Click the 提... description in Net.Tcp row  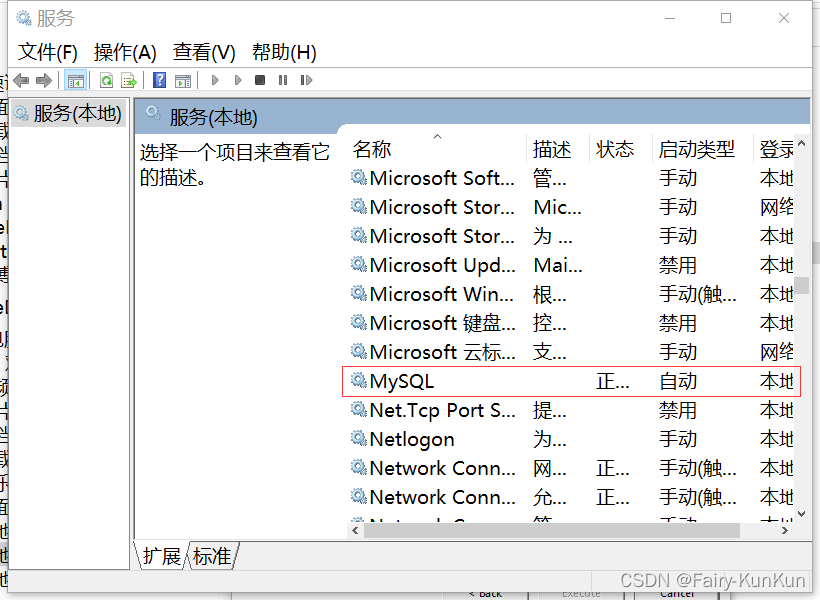[x=550, y=411]
